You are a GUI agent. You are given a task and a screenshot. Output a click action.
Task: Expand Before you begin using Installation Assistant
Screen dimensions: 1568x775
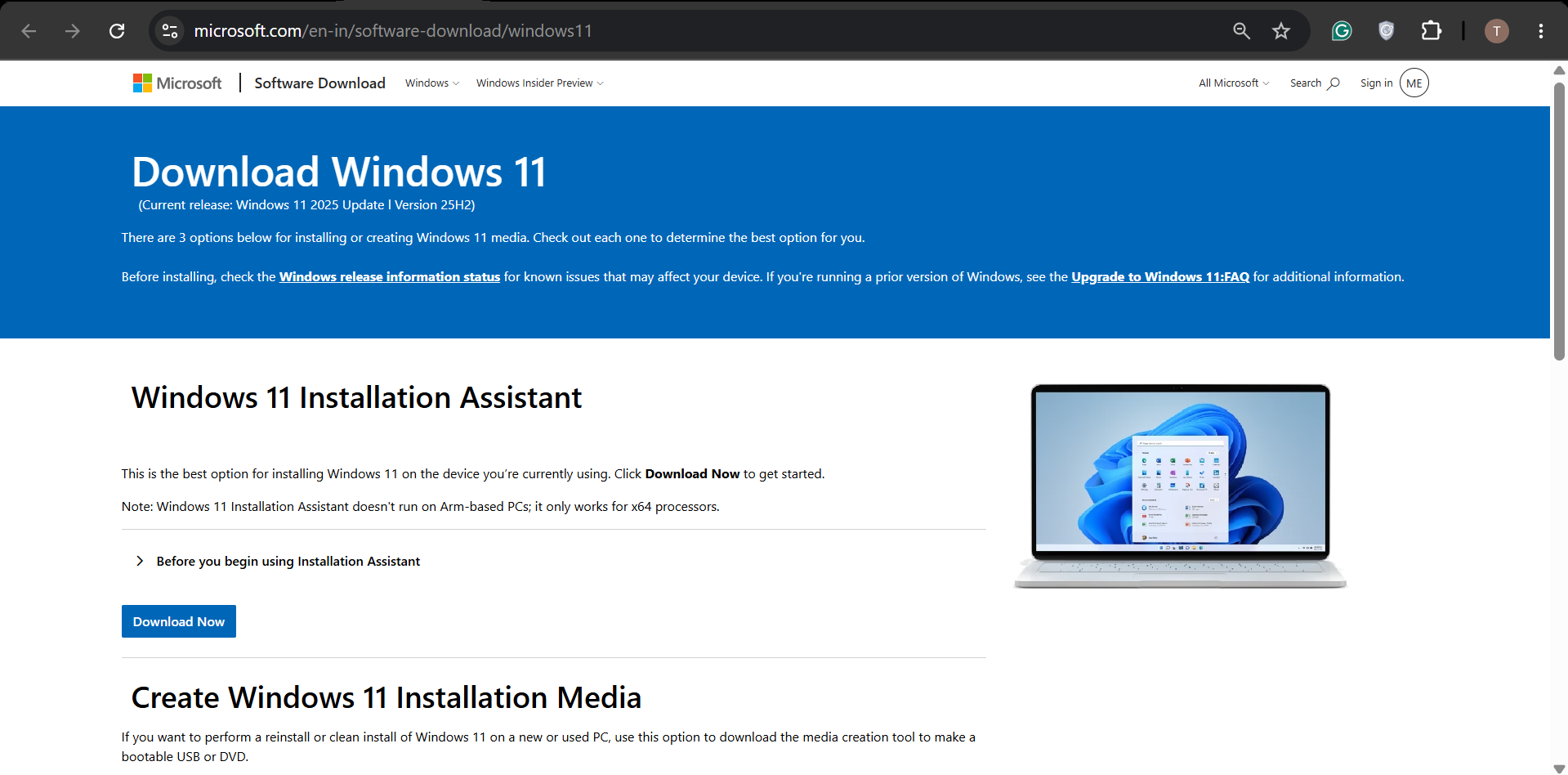coord(278,561)
